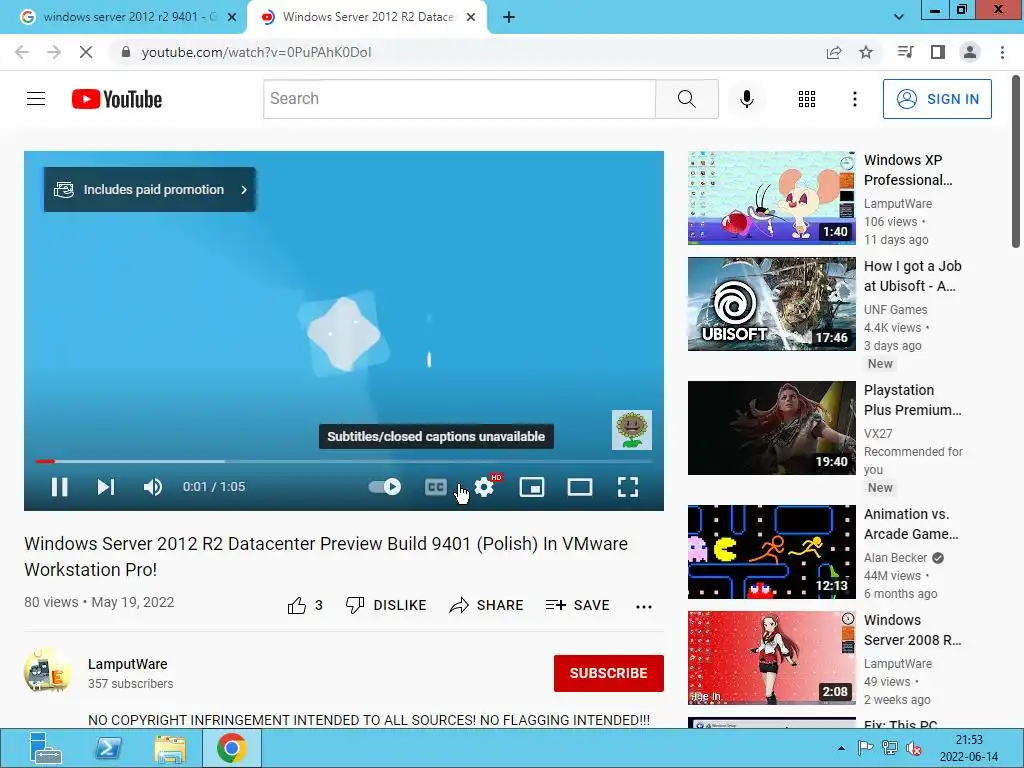Screen dimensions: 1024x768
Task: Toggle the Chrome side panel
Action: pos(938,52)
